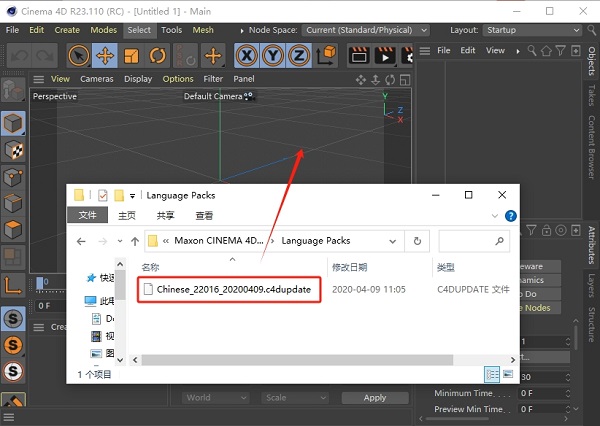This screenshot has width=600, height=426.
Task: Click the Redo arrow icon
Action: click(x=45, y=56)
